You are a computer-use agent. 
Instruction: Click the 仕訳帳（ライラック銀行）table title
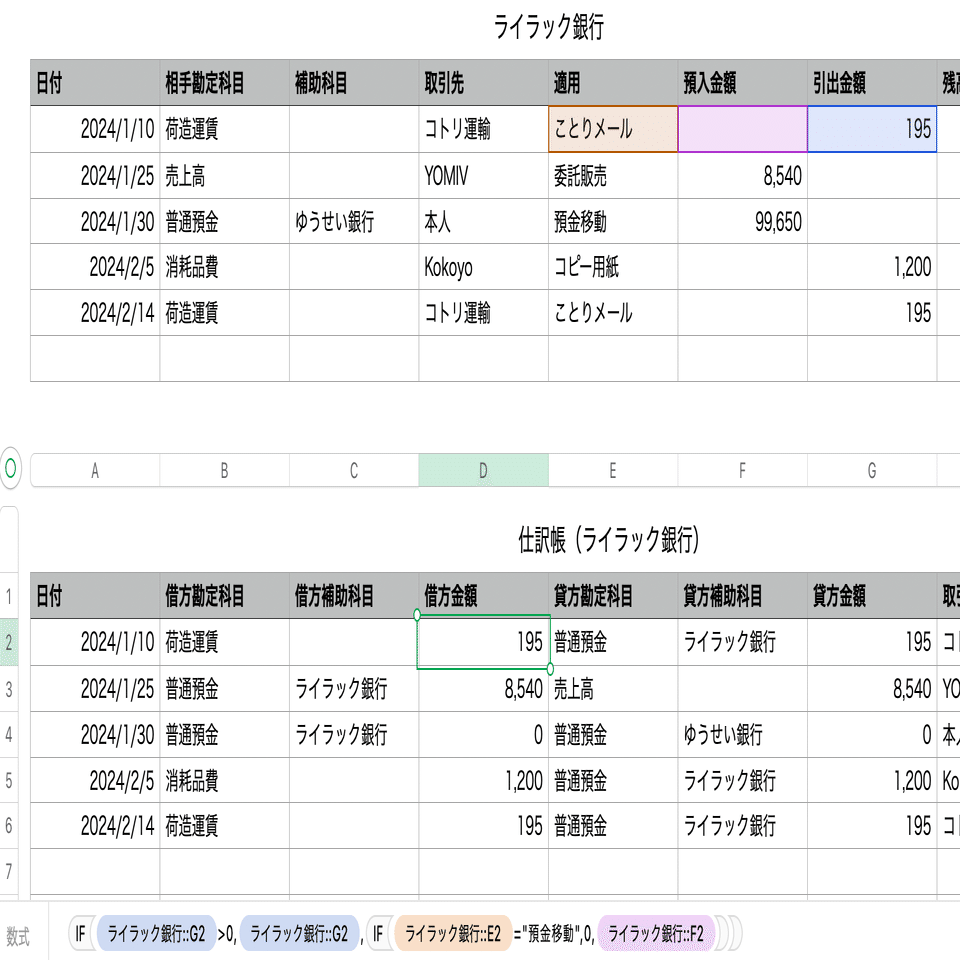(x=608, y=541)
